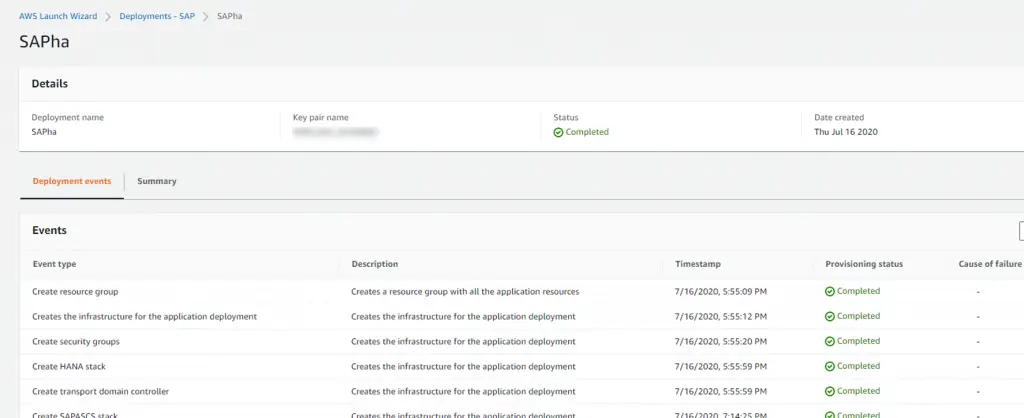
Task: Select the Create HANA stack event
Action: point(69,366)
